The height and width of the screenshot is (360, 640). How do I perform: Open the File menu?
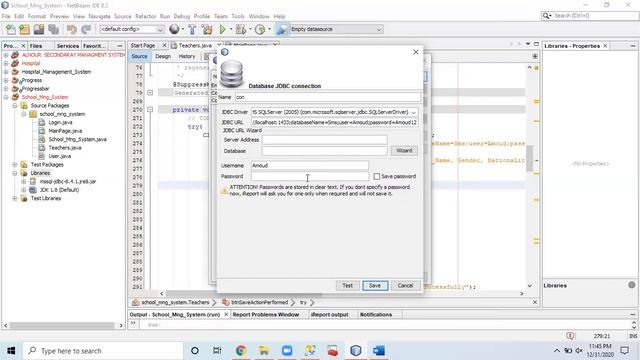tap(6, 16)
